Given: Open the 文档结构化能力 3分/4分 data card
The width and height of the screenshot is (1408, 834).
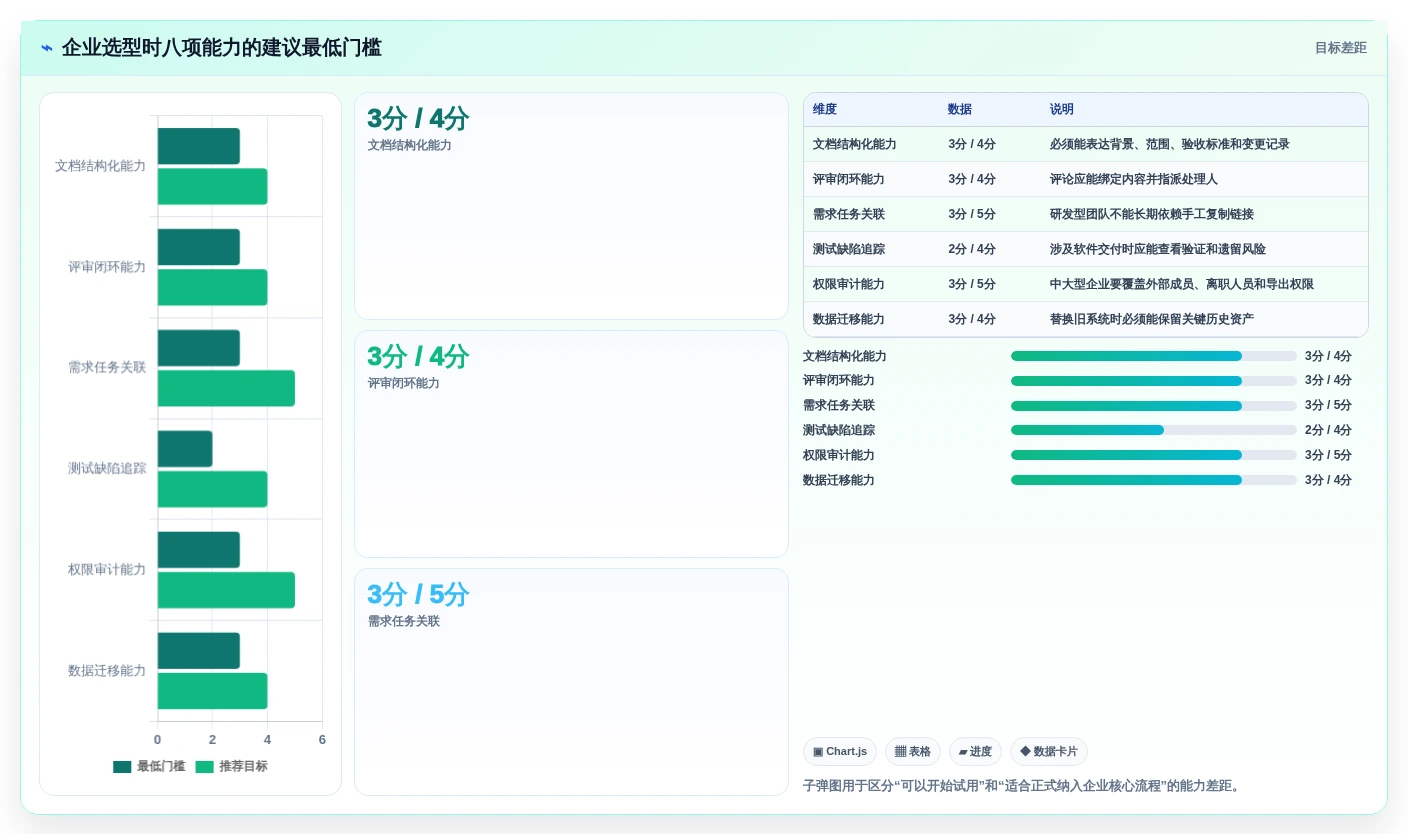Looking at the screenshot, I should (x=571, y=206).
